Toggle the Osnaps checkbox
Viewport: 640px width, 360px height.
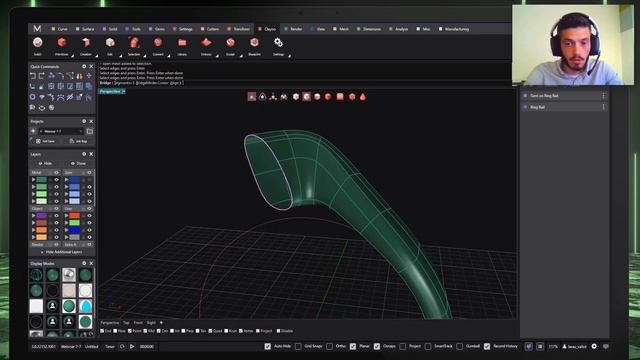377,346
